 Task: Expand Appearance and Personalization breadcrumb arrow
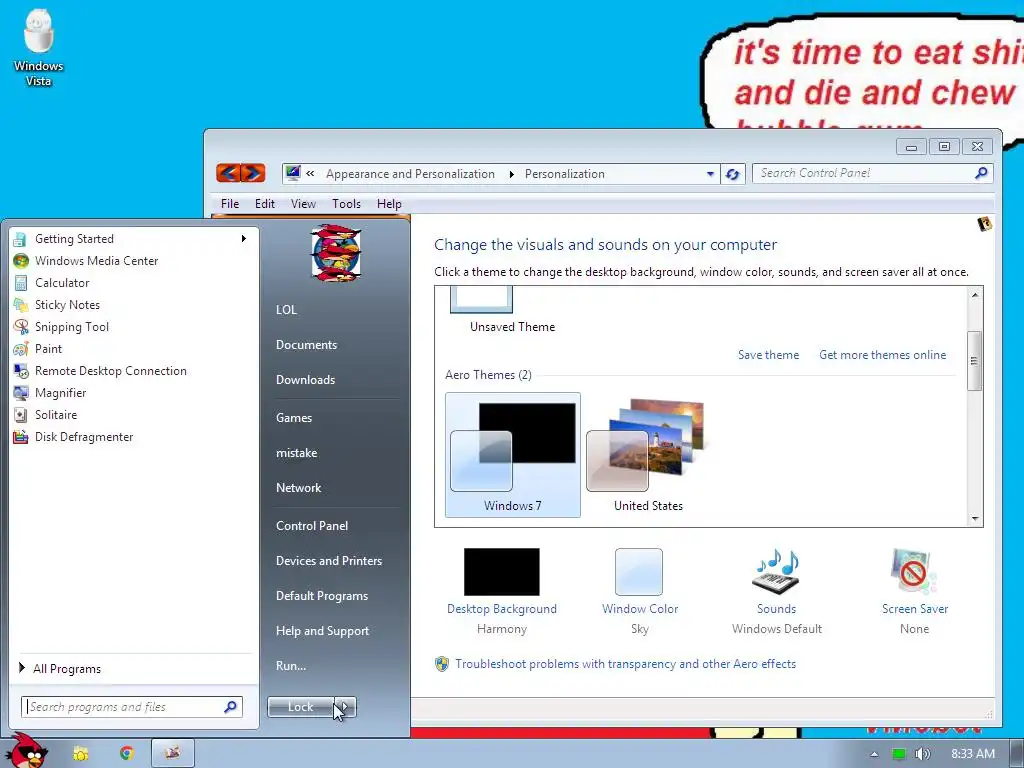pyautogui.click(x=511, y=174)
